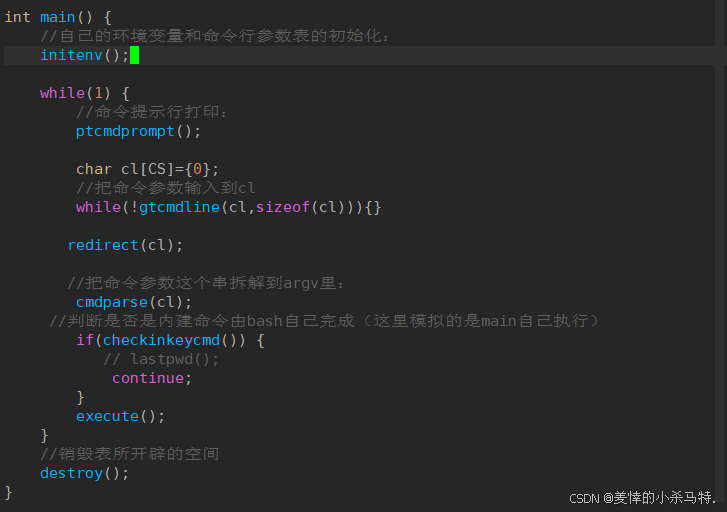Click the execute() function call

pyautogui.click(x=120, y=416)
